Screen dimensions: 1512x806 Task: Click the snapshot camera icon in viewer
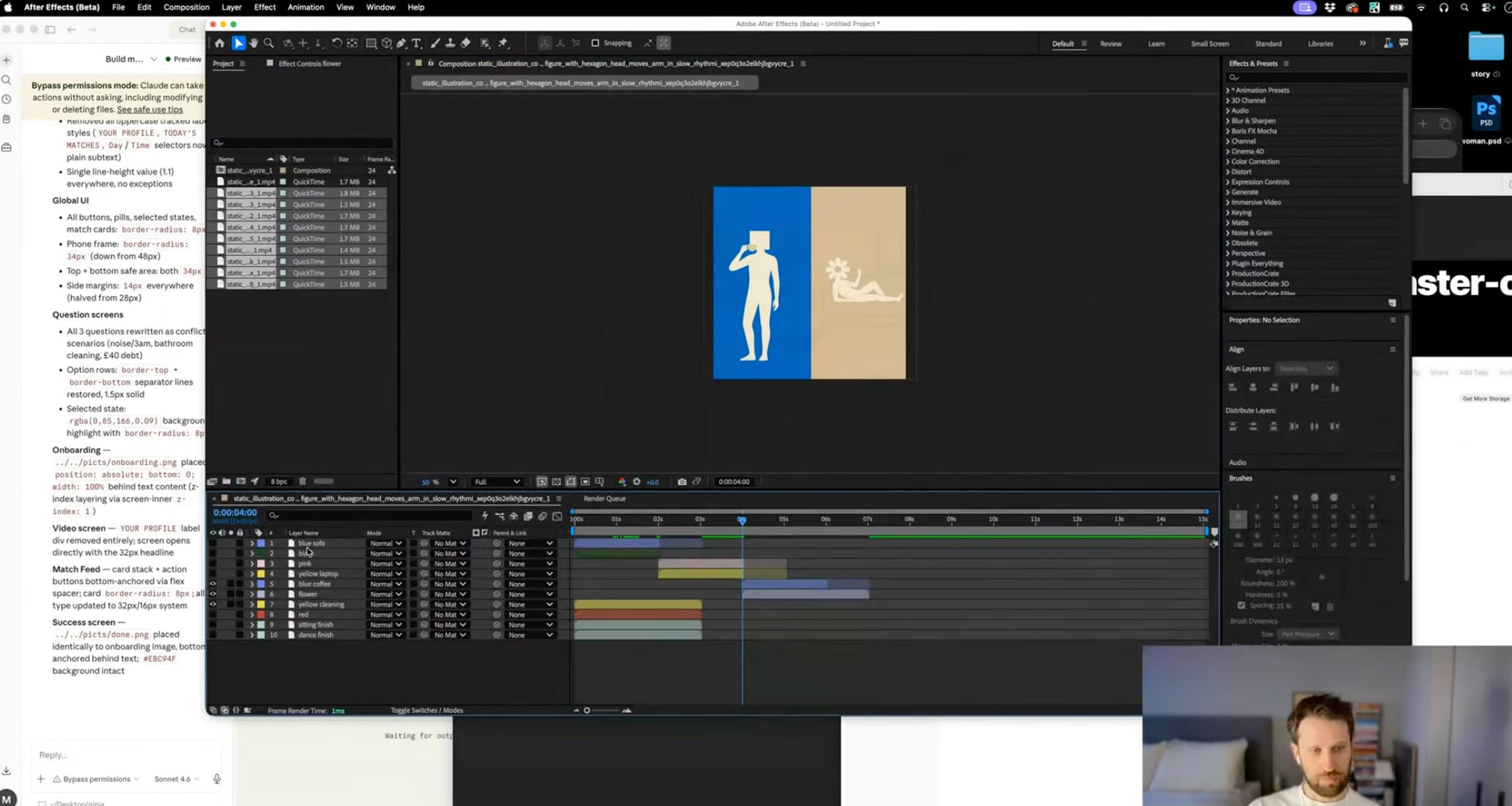682,482
